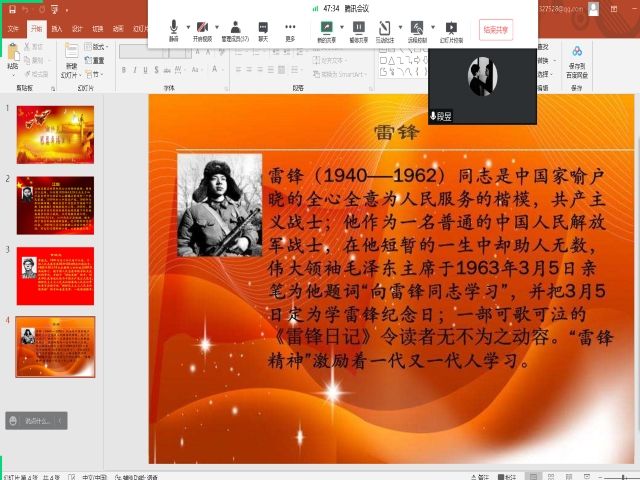Open video options arrow next to camera
640x480 pixels.
(x=217, y=27)
